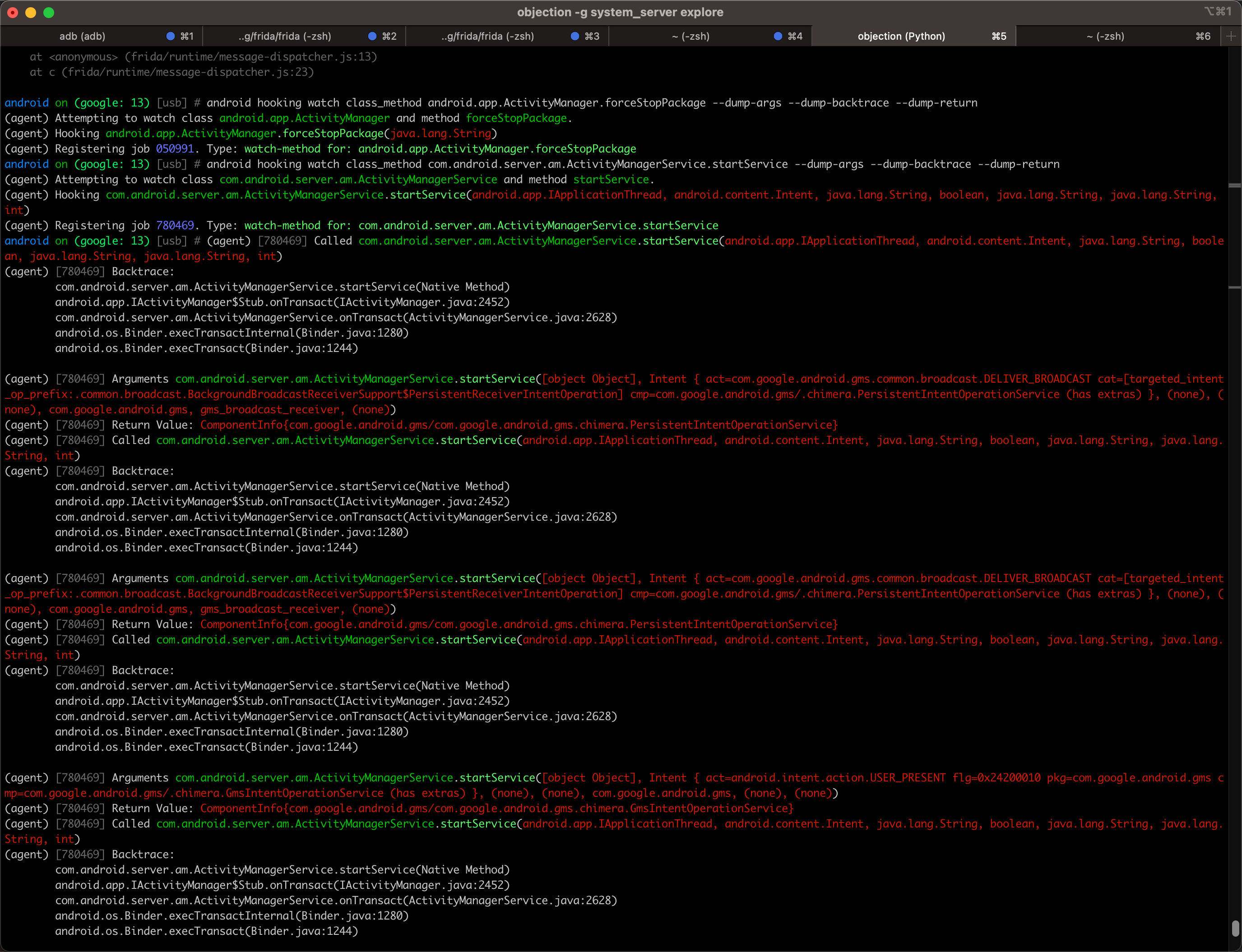Click 'Hooking android.app.ActivityManager.forceStopPackage' line

[250, 134]
